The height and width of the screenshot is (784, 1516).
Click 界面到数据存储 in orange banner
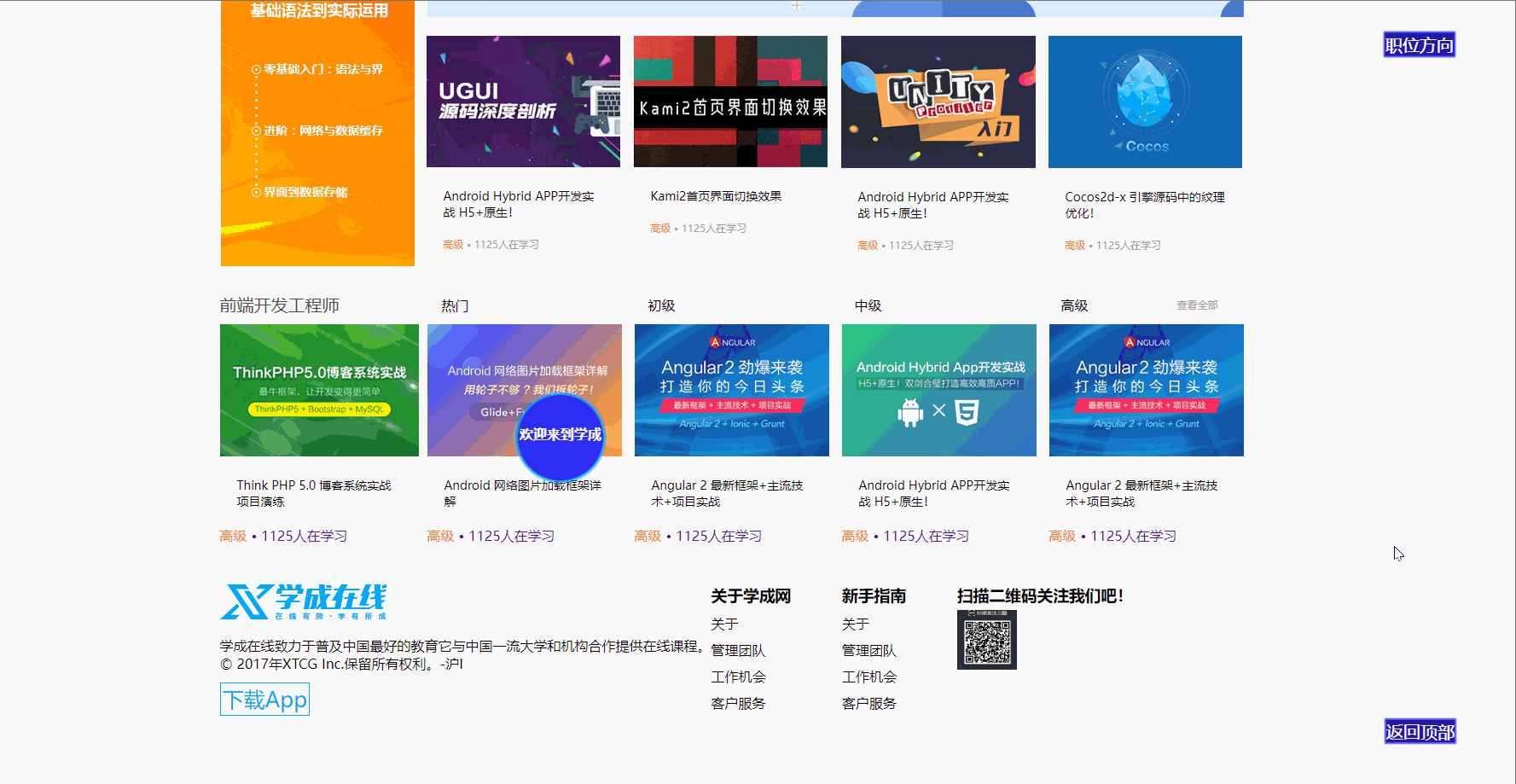[x=305, y=192]
